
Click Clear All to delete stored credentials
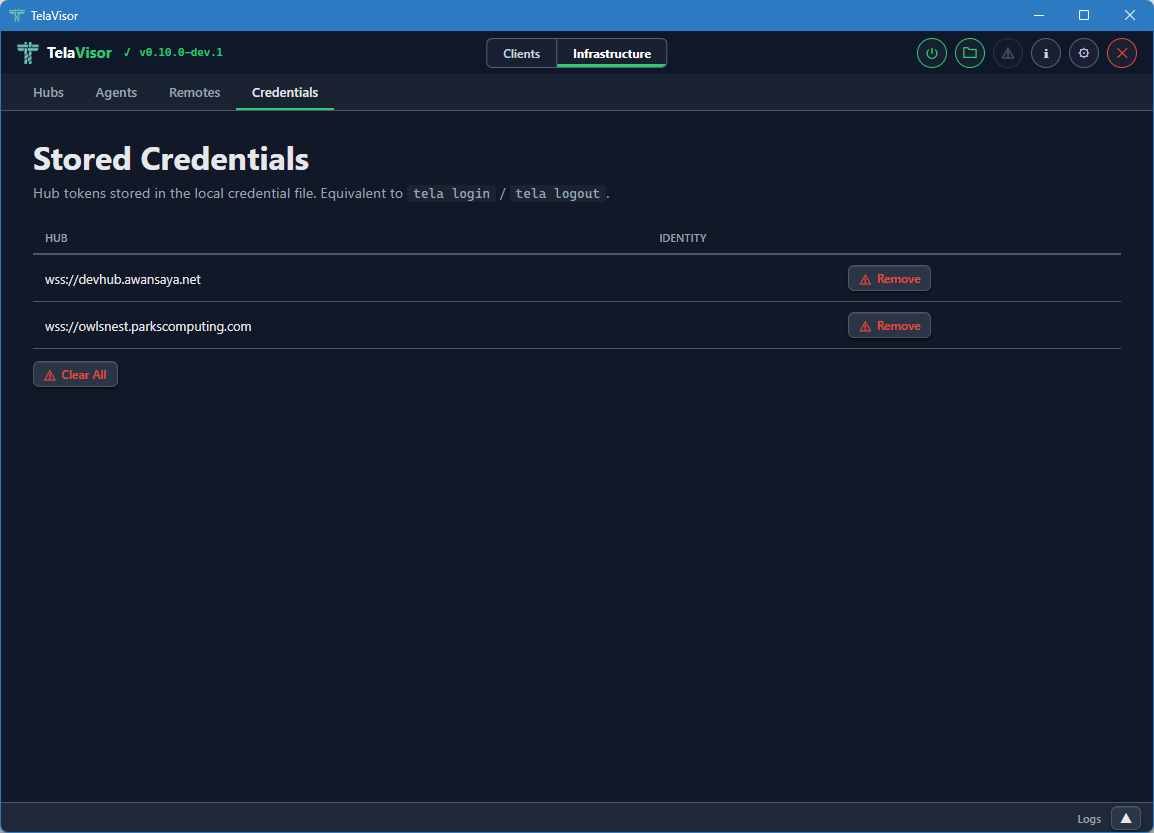(x=75, y=373)
